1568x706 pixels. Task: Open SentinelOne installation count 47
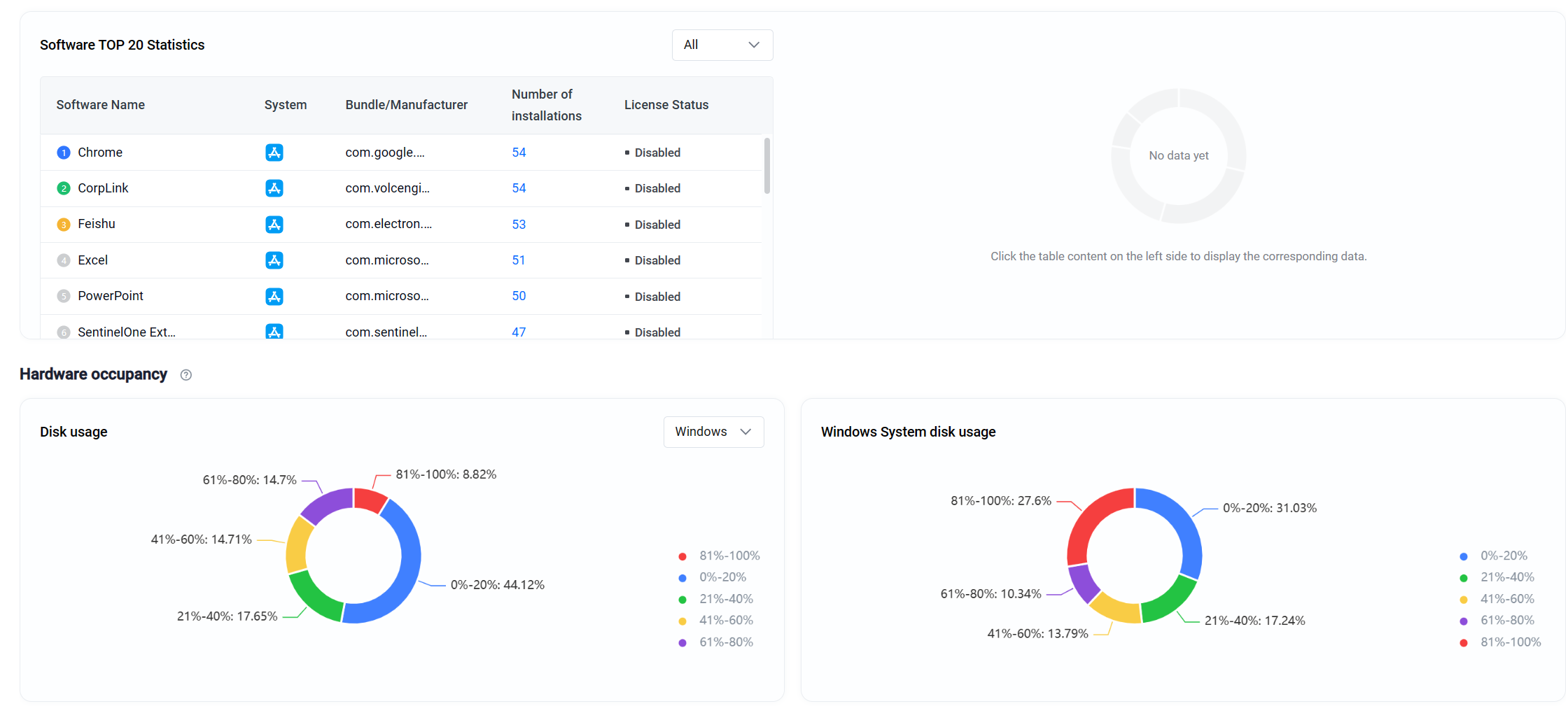(x=519, y=332)
